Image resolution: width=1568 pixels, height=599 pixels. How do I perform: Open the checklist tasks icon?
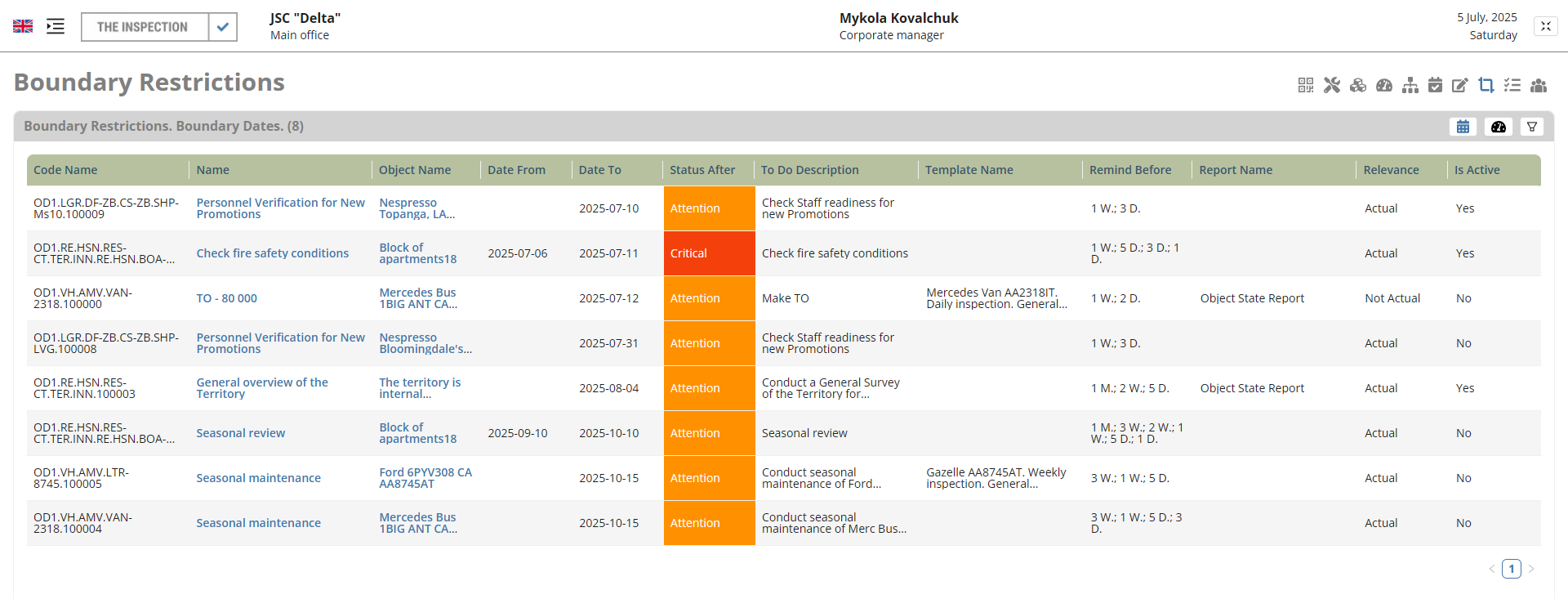coord(1512,85)
